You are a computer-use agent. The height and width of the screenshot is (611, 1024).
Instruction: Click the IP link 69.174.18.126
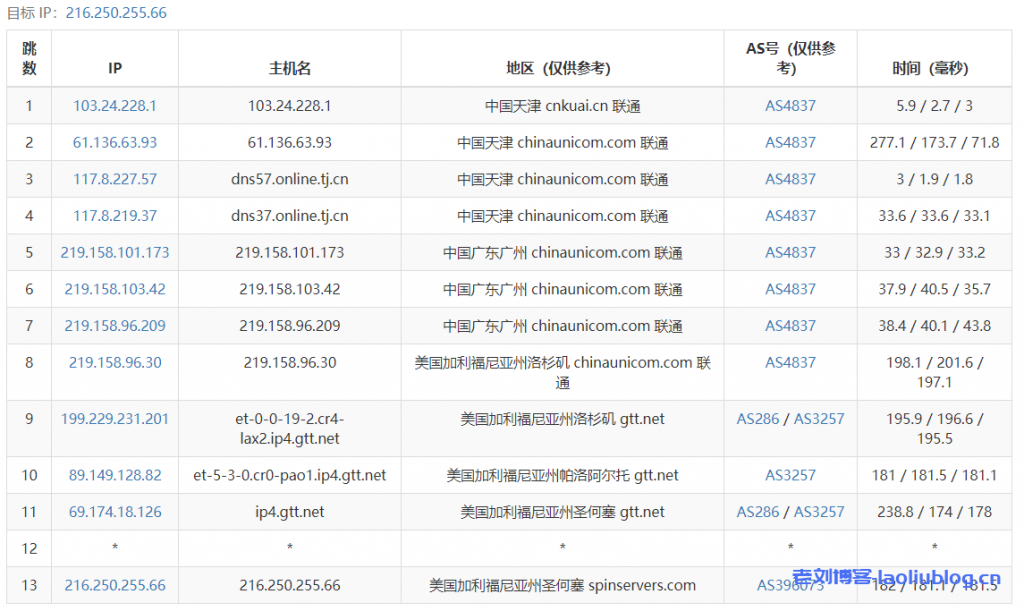click(115, 512)
